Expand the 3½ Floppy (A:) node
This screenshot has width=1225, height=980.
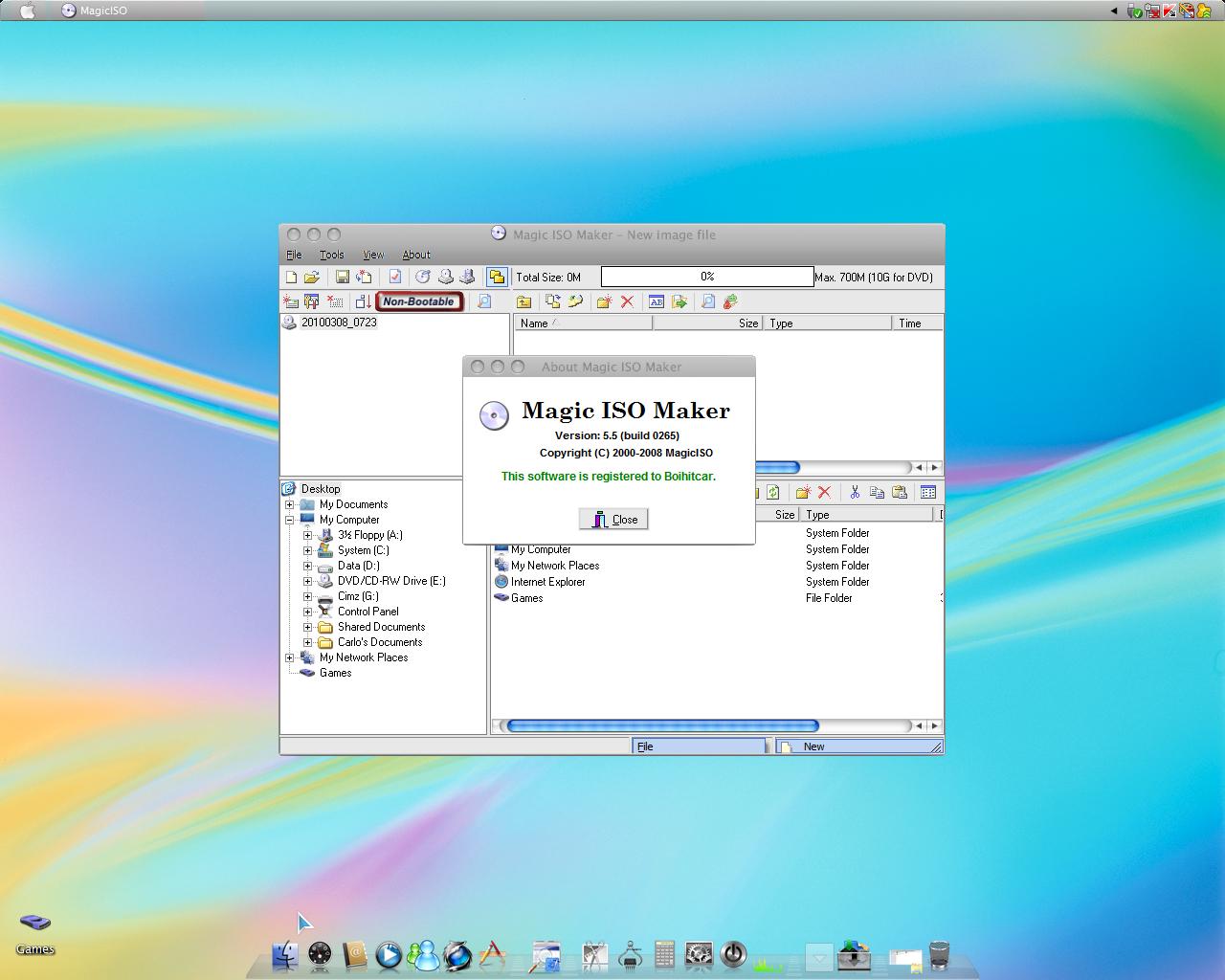[308, 535]
